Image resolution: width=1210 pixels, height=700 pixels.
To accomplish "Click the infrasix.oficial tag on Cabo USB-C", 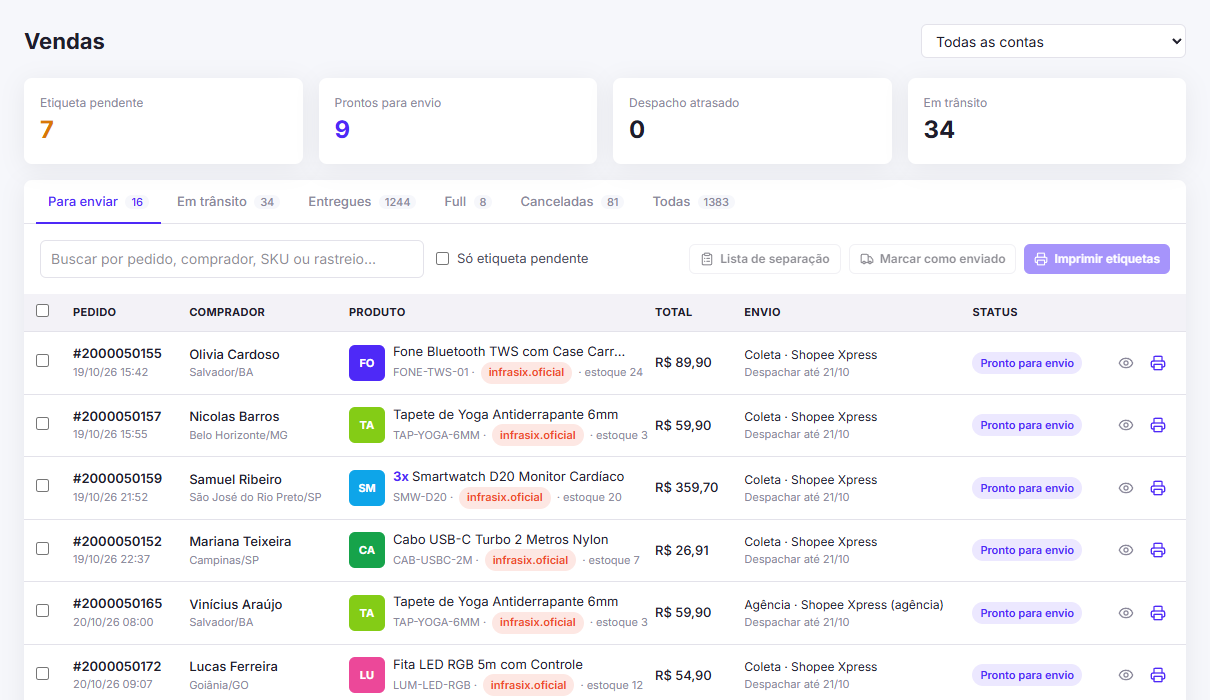I will [x=530, y=560].
